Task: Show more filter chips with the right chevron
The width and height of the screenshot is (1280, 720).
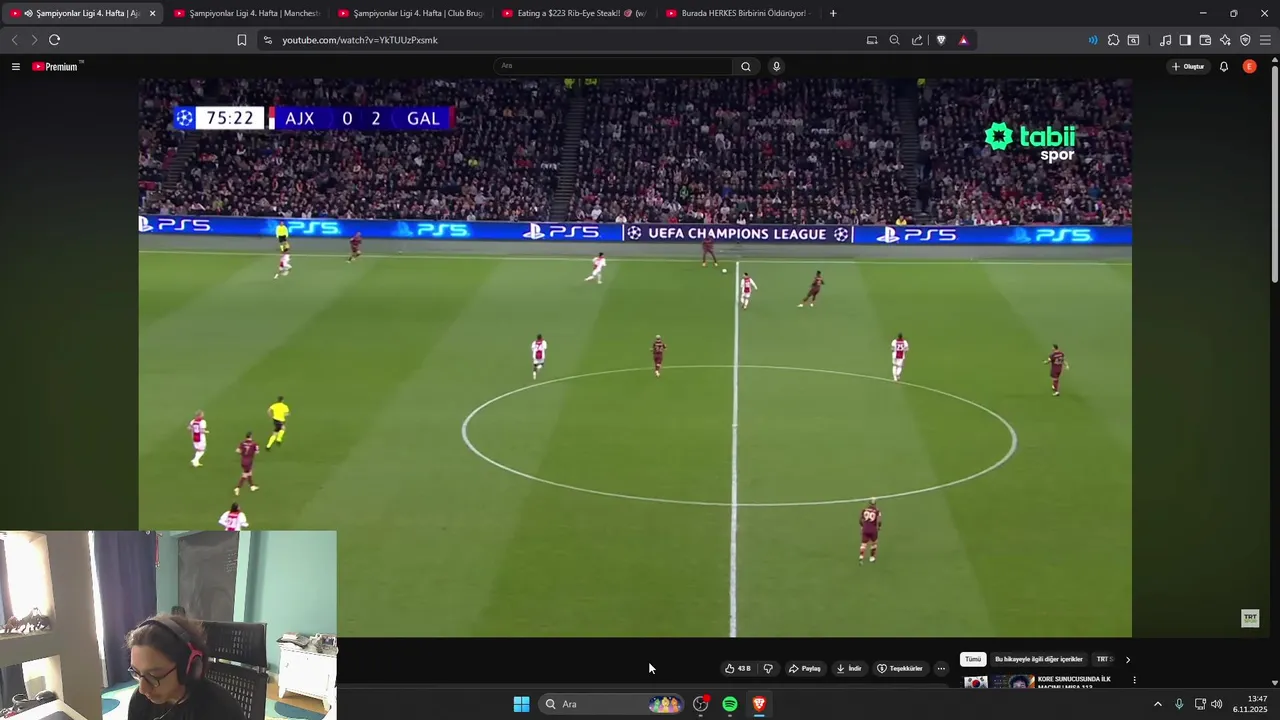Action: [x=1128, y=659]
